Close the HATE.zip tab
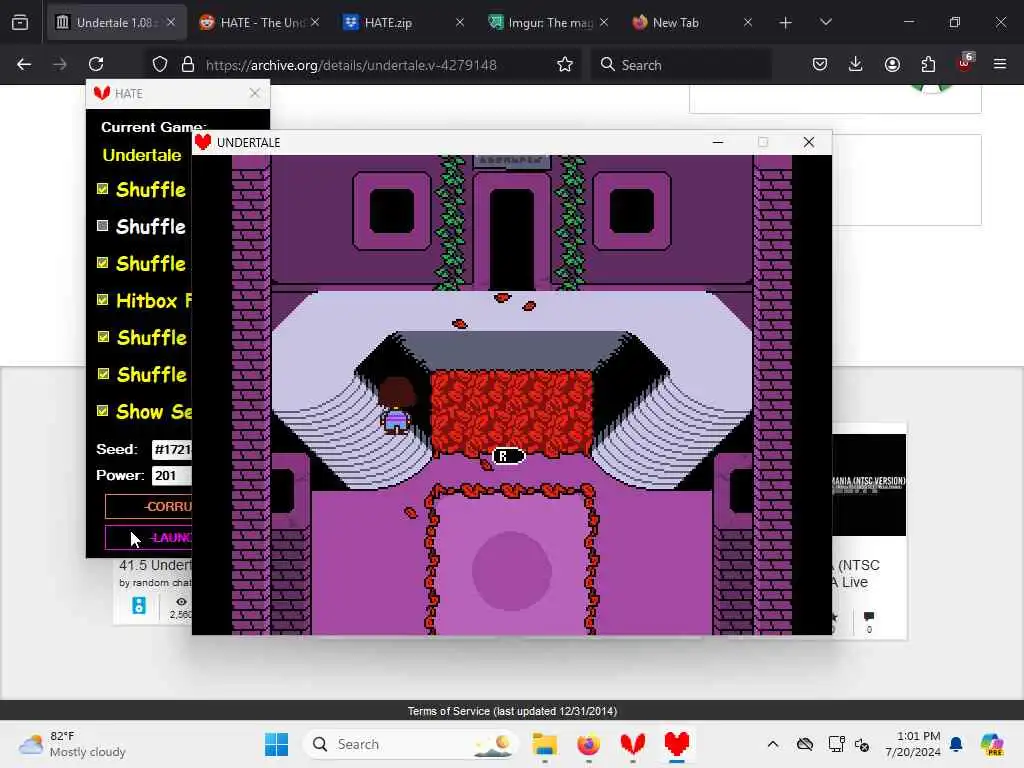The image size is (1024, 768). pos(460,22)
